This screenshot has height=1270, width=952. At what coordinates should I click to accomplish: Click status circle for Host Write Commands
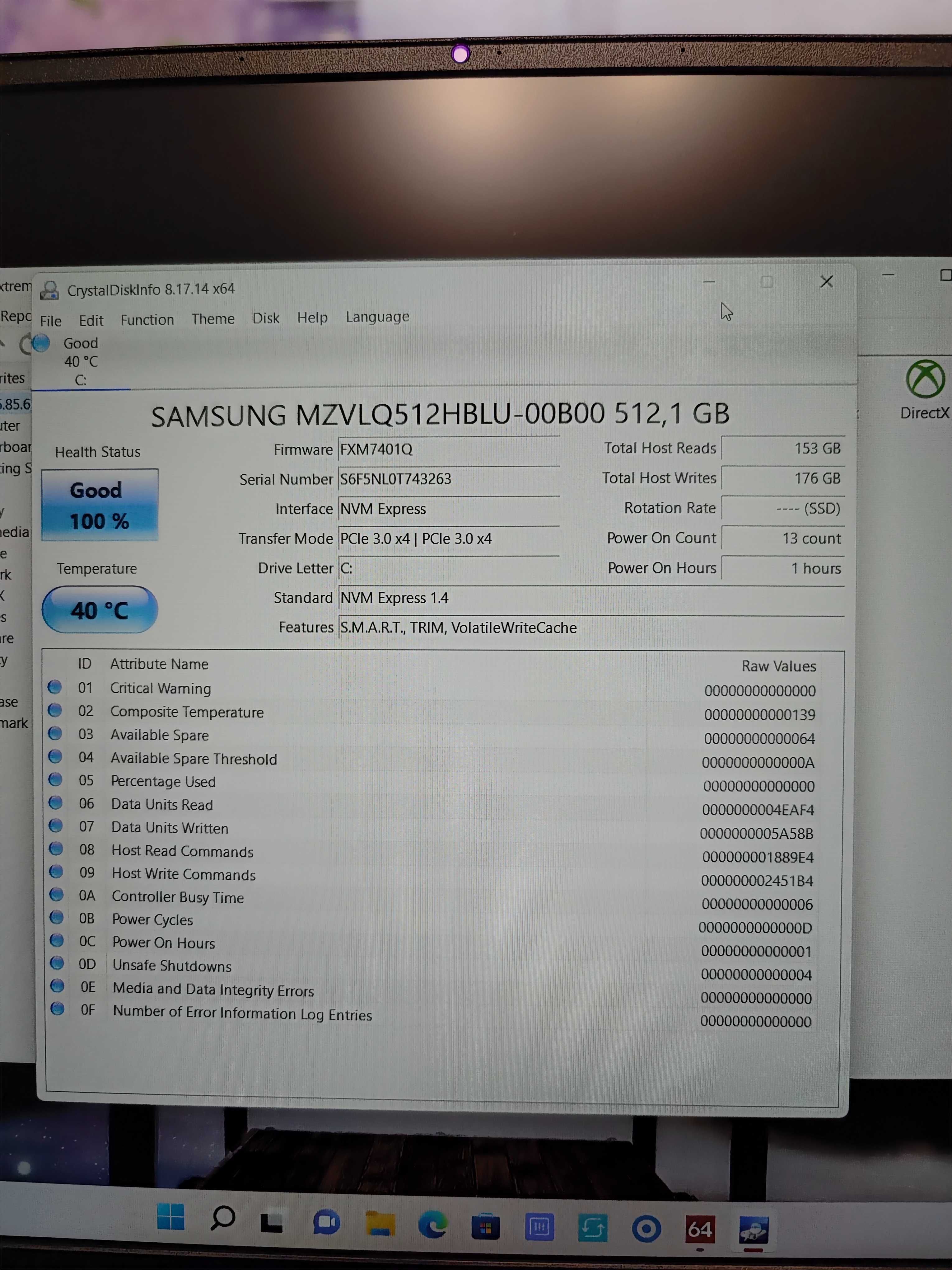click(x=56, y=871)
